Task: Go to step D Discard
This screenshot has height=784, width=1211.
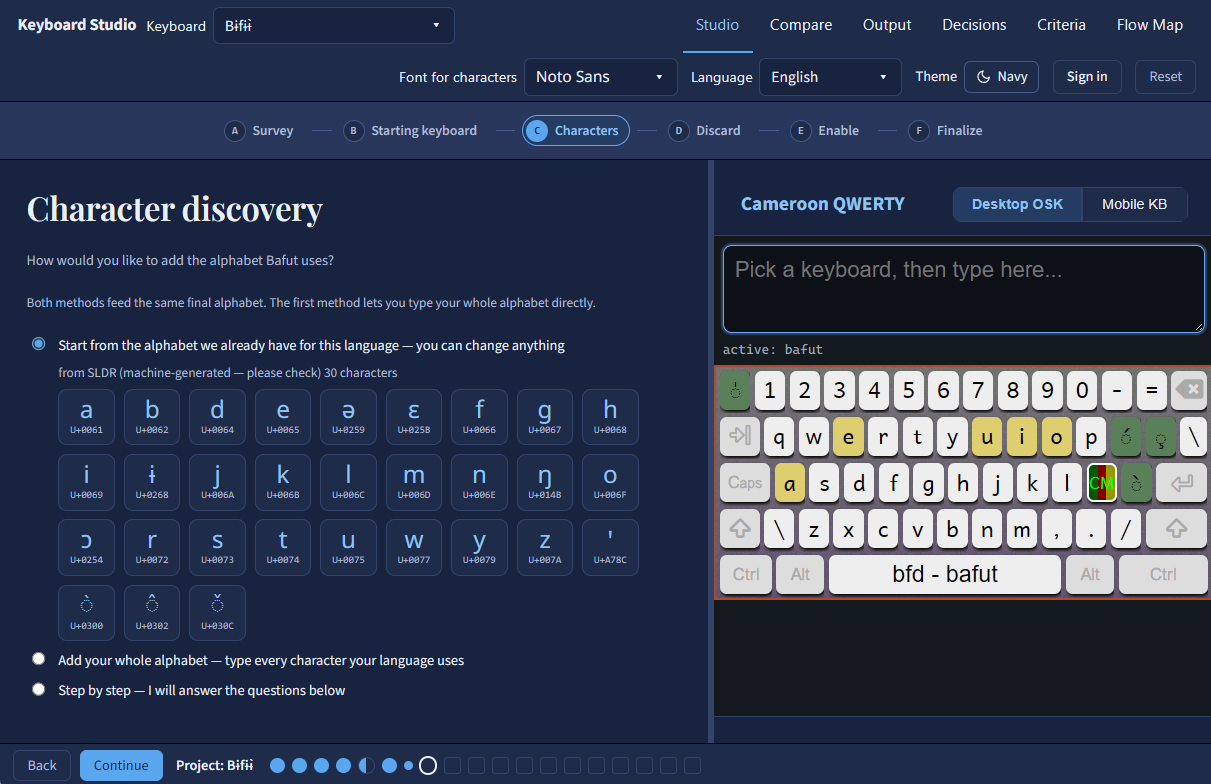Action: coord(705,130)
